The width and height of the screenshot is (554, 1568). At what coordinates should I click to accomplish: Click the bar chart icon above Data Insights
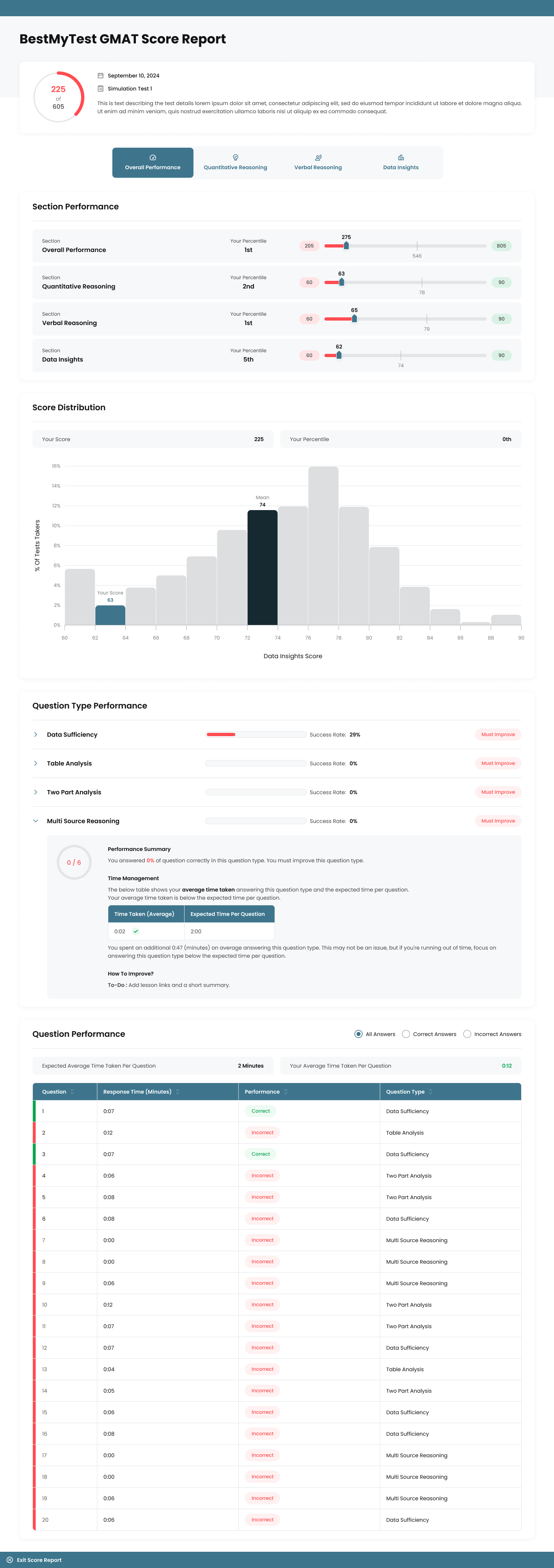(401, 157)
